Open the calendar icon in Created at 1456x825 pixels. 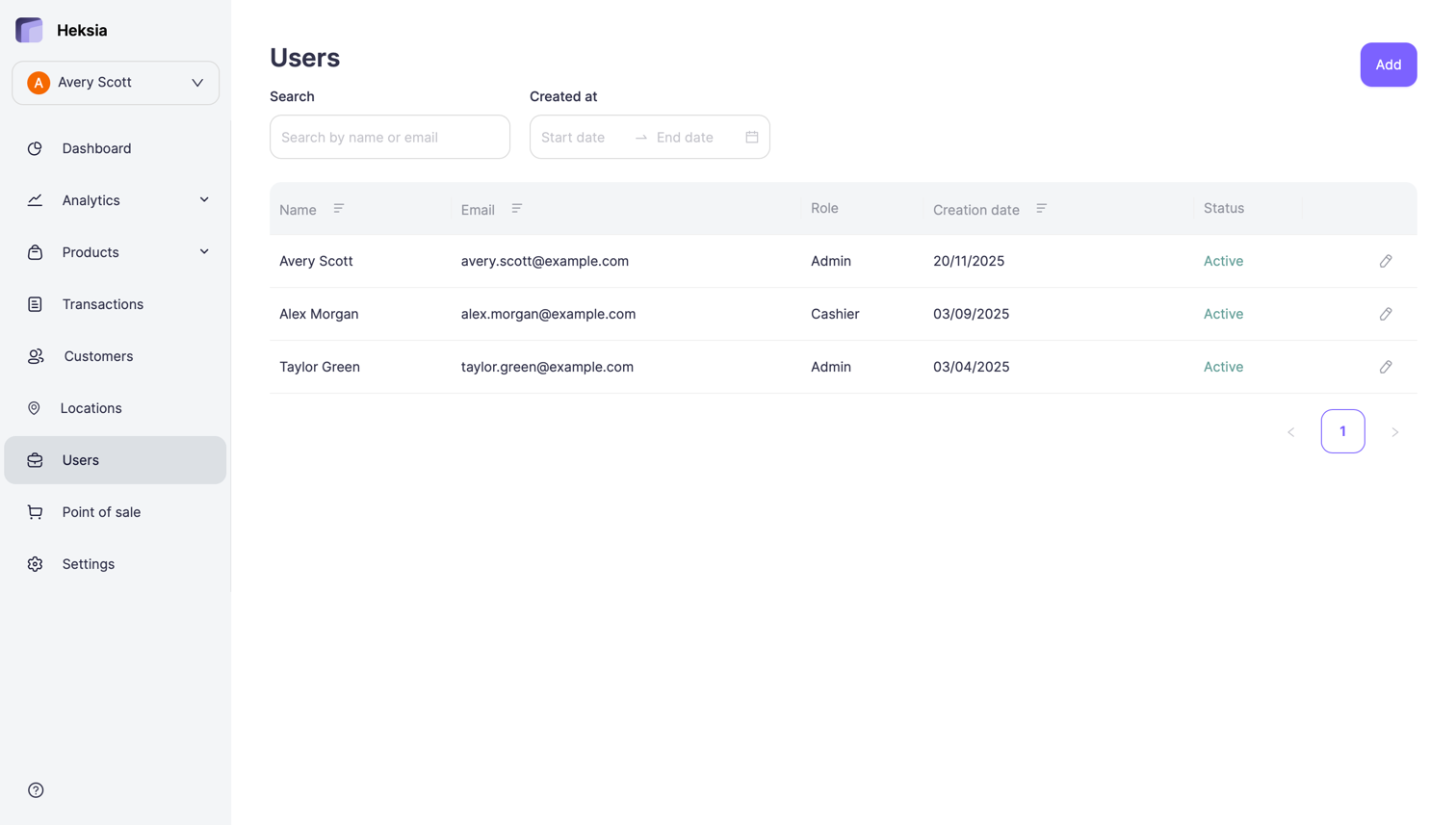coord(752,137)
